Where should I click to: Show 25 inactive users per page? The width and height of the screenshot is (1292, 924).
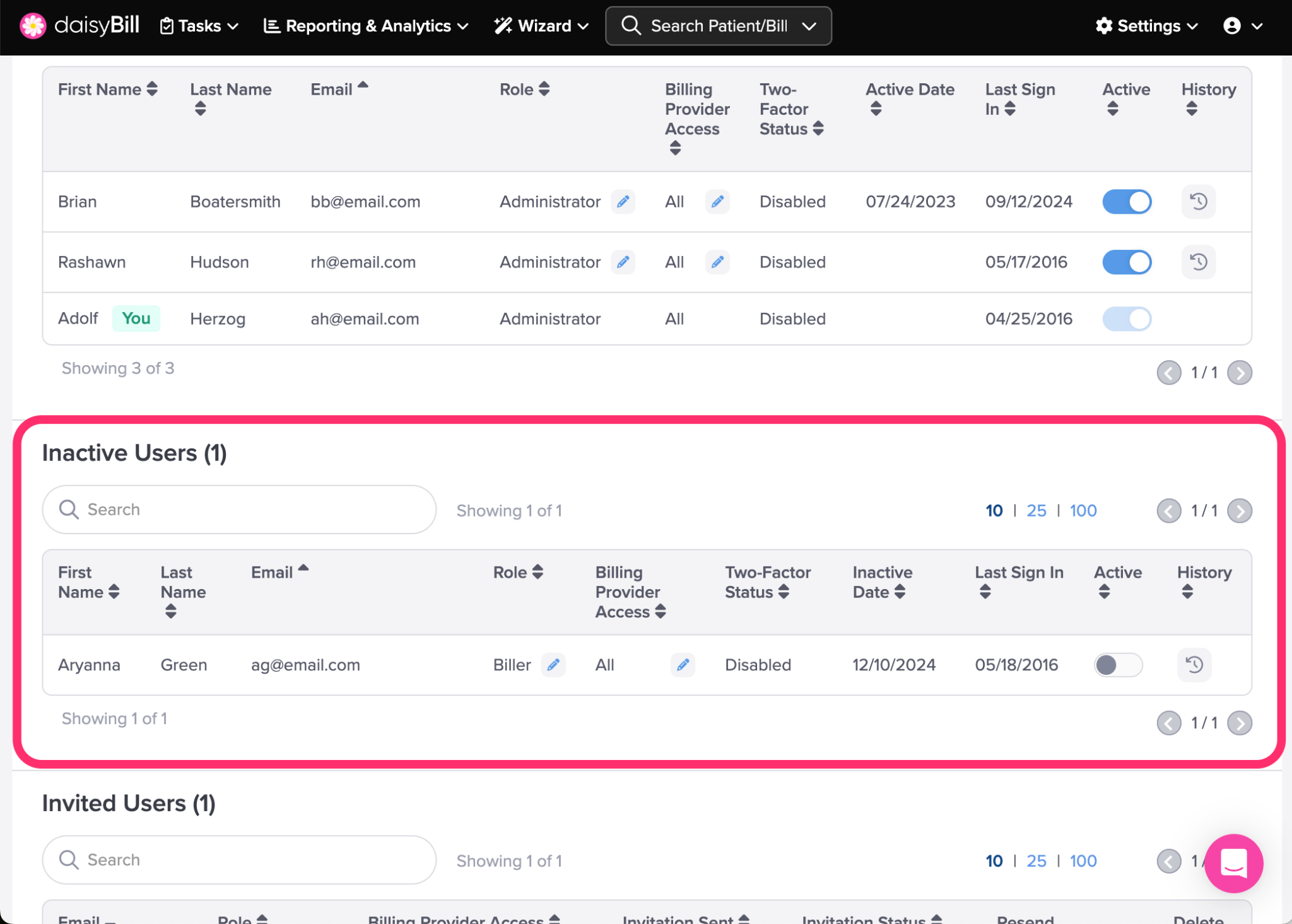click(1036, 510)
